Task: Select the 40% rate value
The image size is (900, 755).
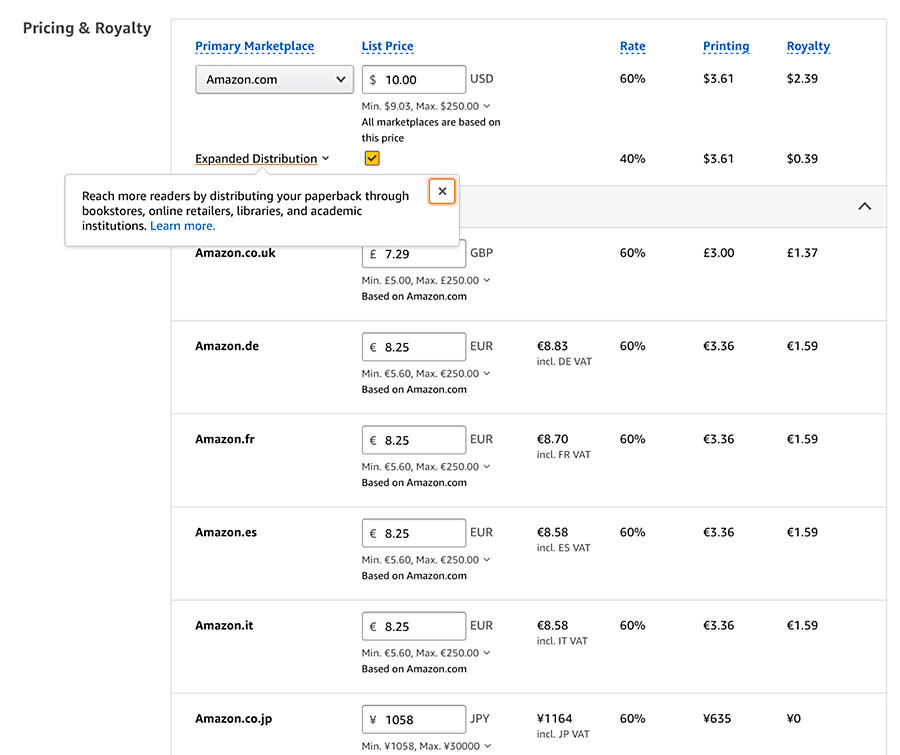Action: pyautogui.click(x=633, y=158)
